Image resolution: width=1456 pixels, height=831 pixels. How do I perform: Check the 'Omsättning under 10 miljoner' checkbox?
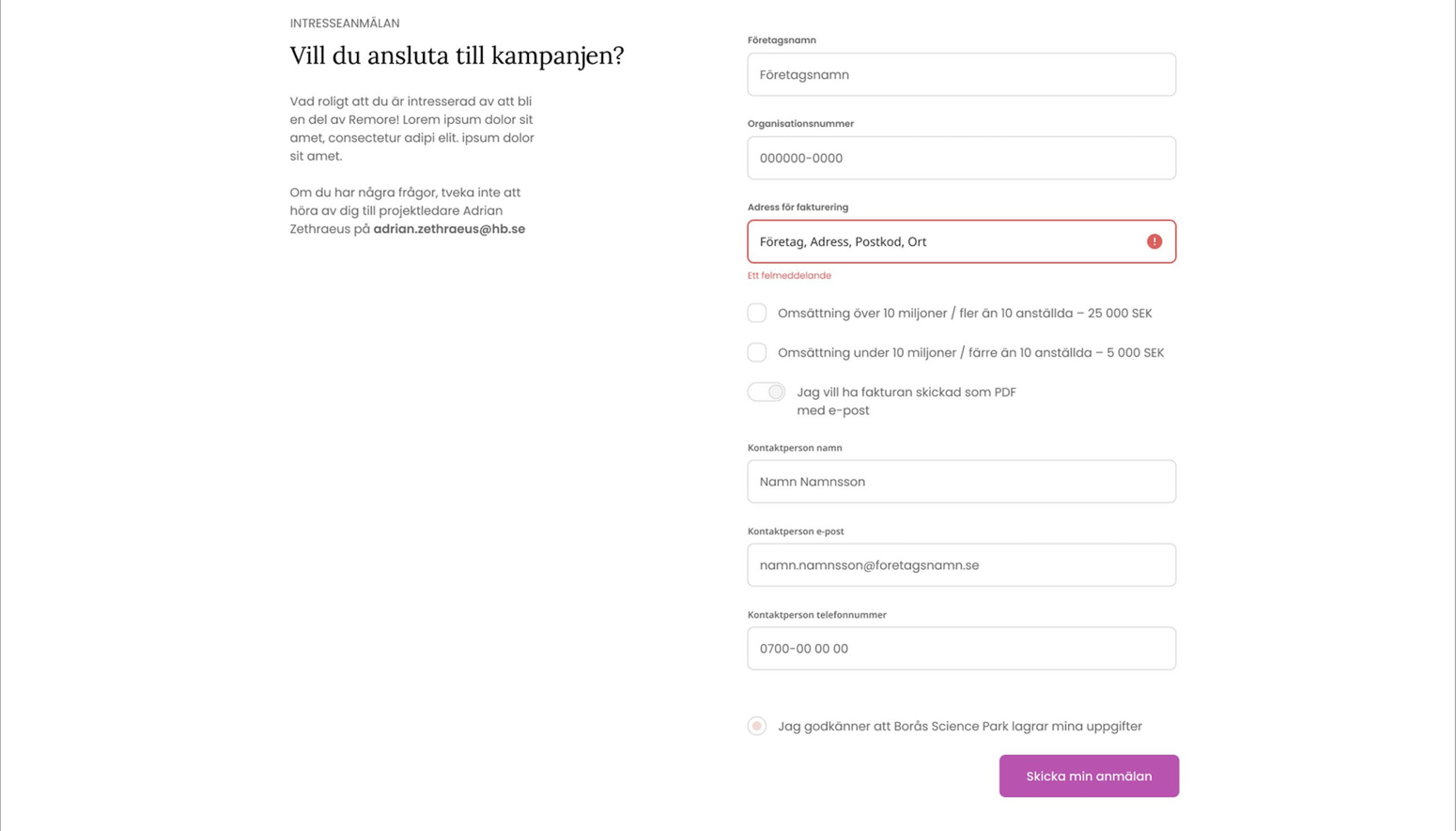click(x=757, y=352)
